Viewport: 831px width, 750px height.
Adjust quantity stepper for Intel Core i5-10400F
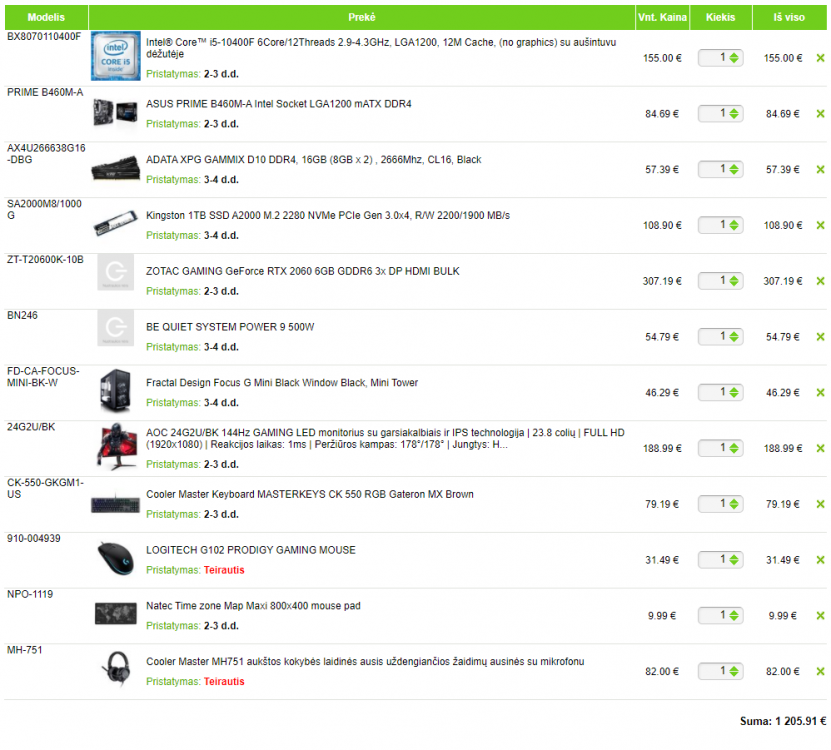(x=733, y=58)
